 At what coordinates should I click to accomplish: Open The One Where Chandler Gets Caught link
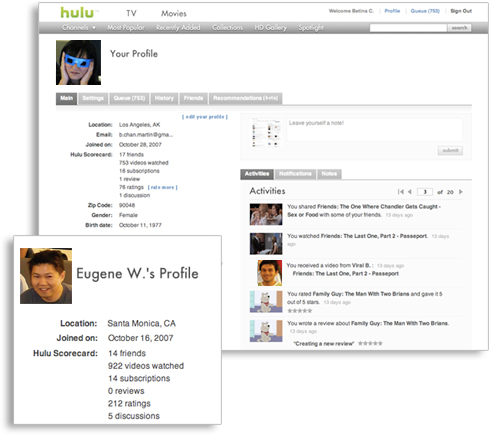364,211
